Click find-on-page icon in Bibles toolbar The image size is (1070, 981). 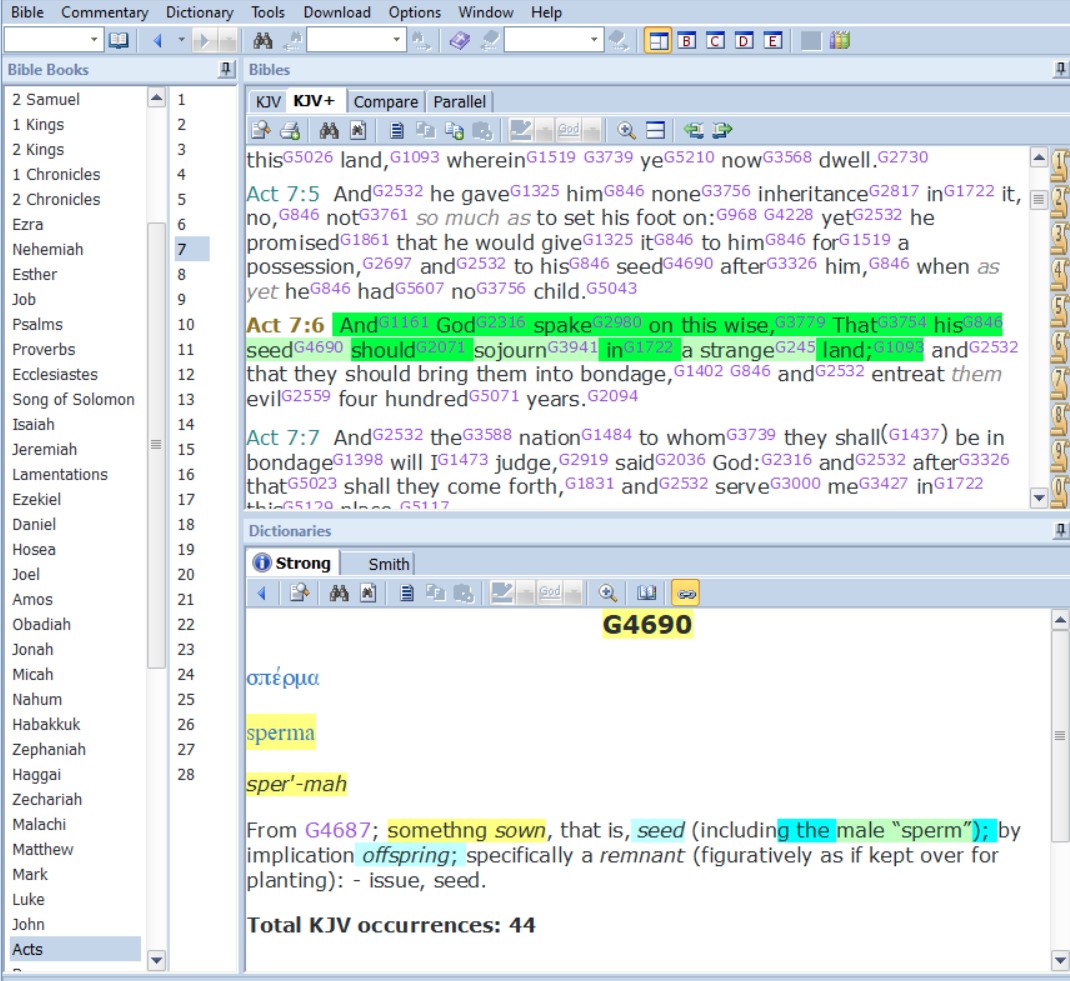pyautogui.click(x=358, y=130)
